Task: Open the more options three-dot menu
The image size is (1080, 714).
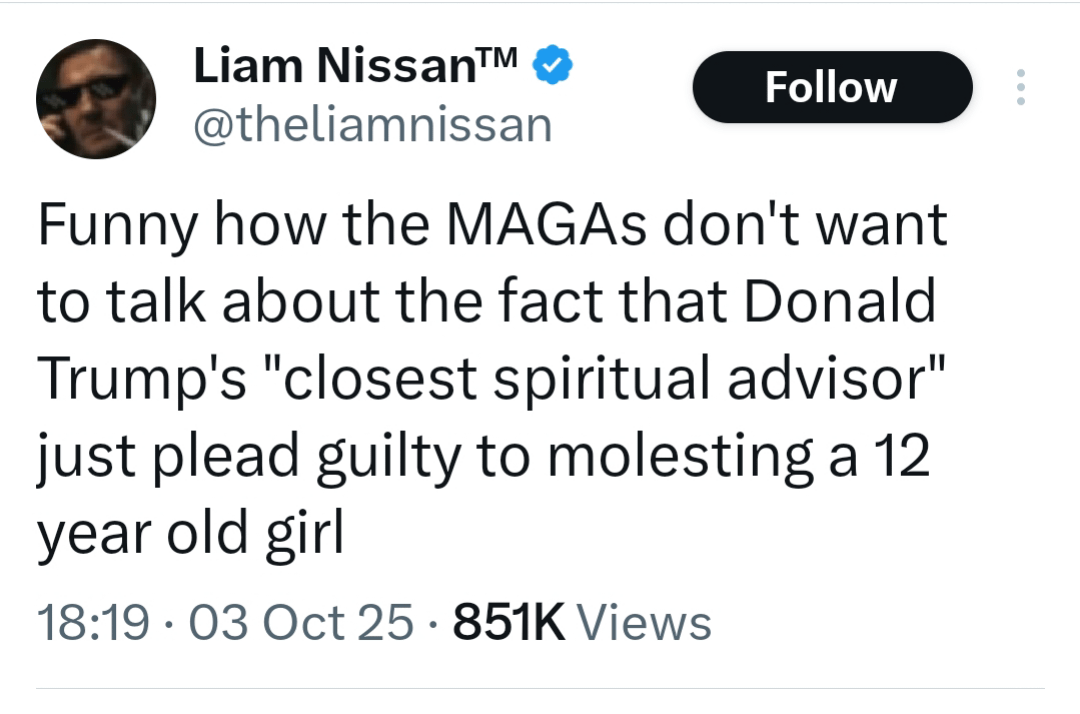Action: pos(1020,87)
